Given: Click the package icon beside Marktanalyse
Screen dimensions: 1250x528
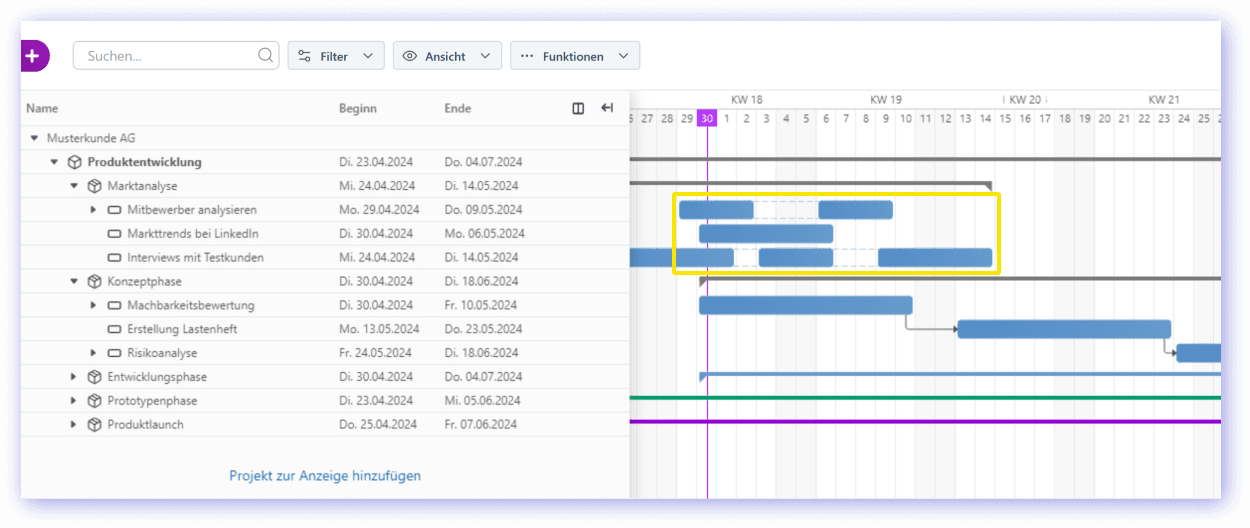Looking at the screenshot, I should click(94, 186).
